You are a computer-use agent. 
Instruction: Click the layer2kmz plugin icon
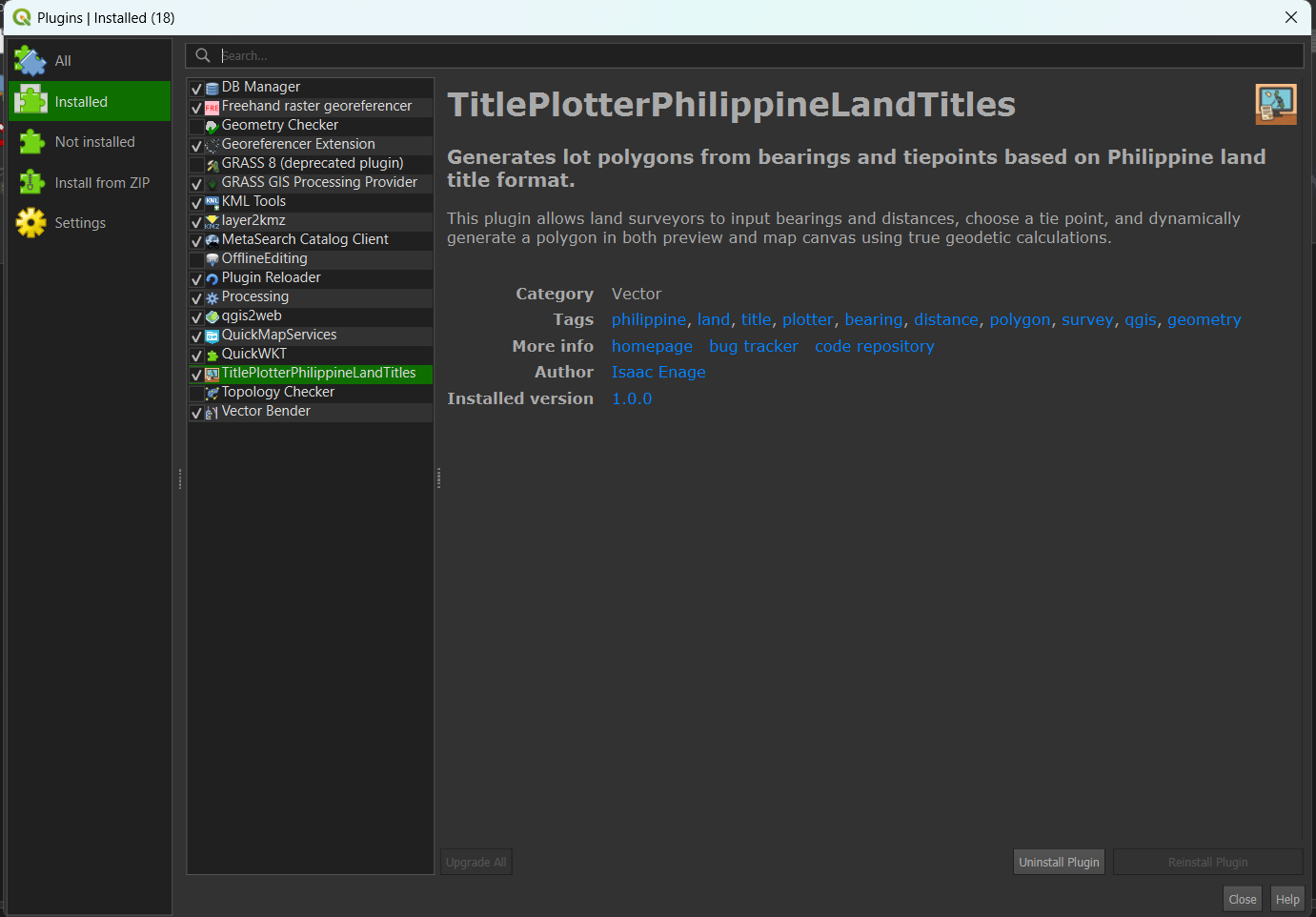click(x=213, y=221)
